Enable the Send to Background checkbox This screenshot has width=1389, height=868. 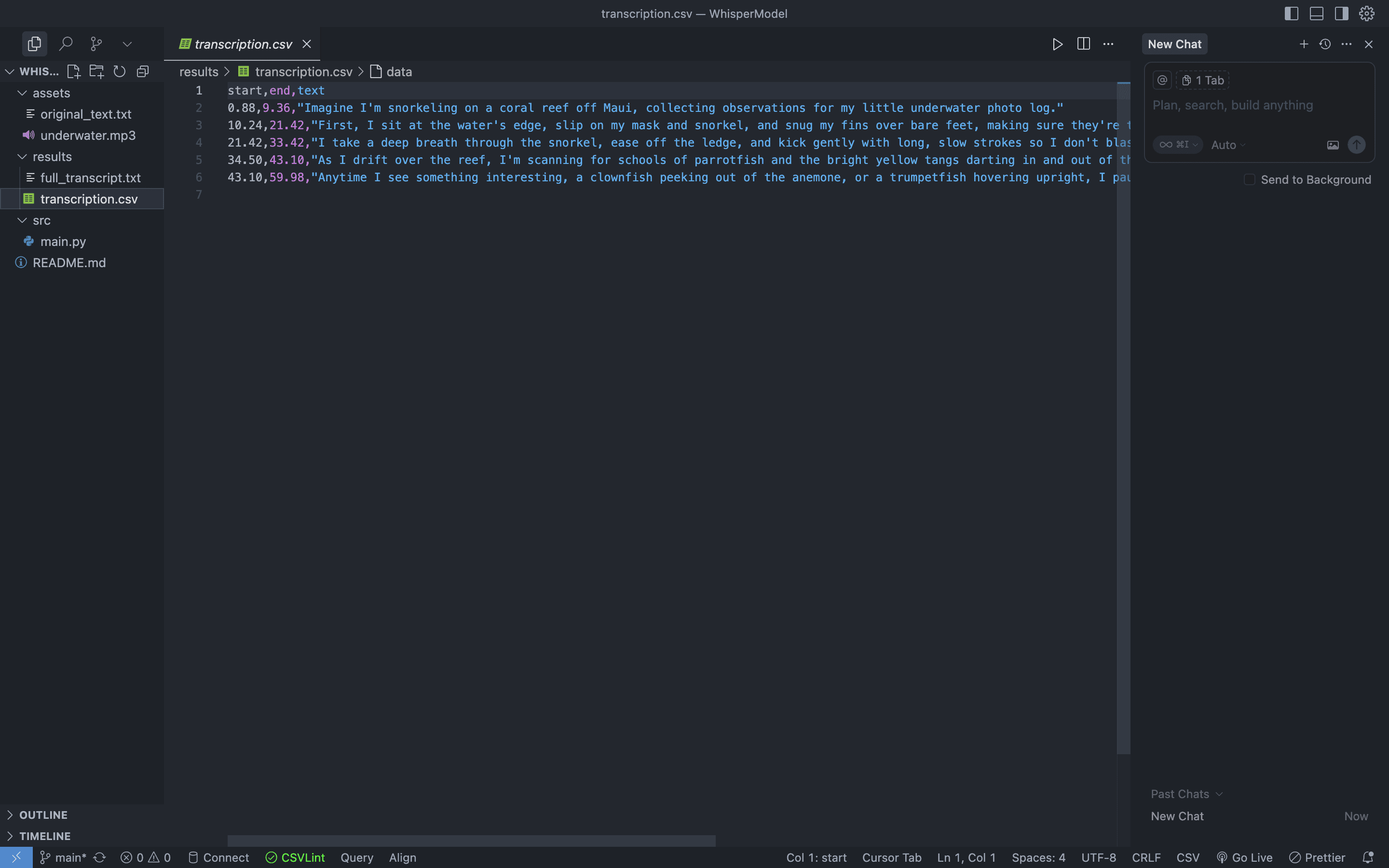(1249, 180)
